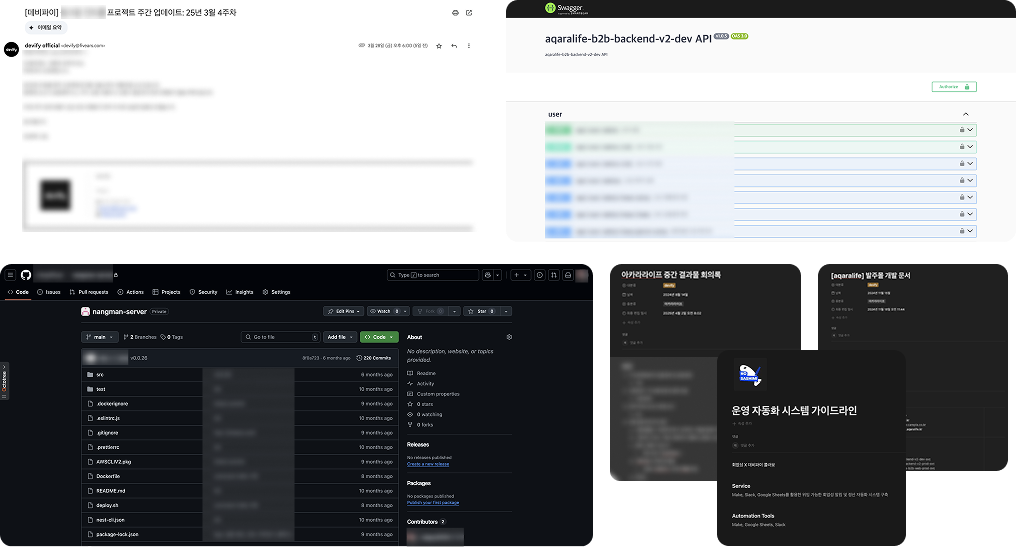Click the 2 Branches link
The height and width of the screenshot is (547, 1016).
(140, 337)
